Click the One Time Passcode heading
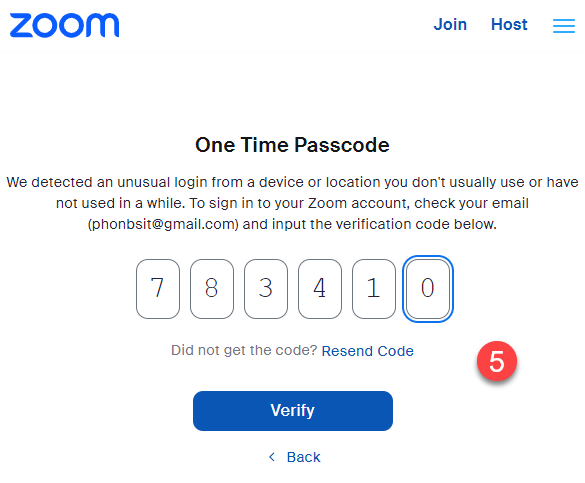 pyautogui.click(x=292, y=145)
